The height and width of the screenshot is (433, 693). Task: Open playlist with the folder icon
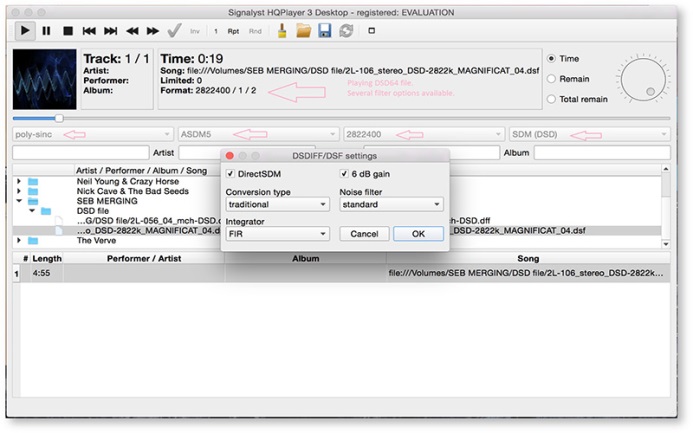(304, 31)
